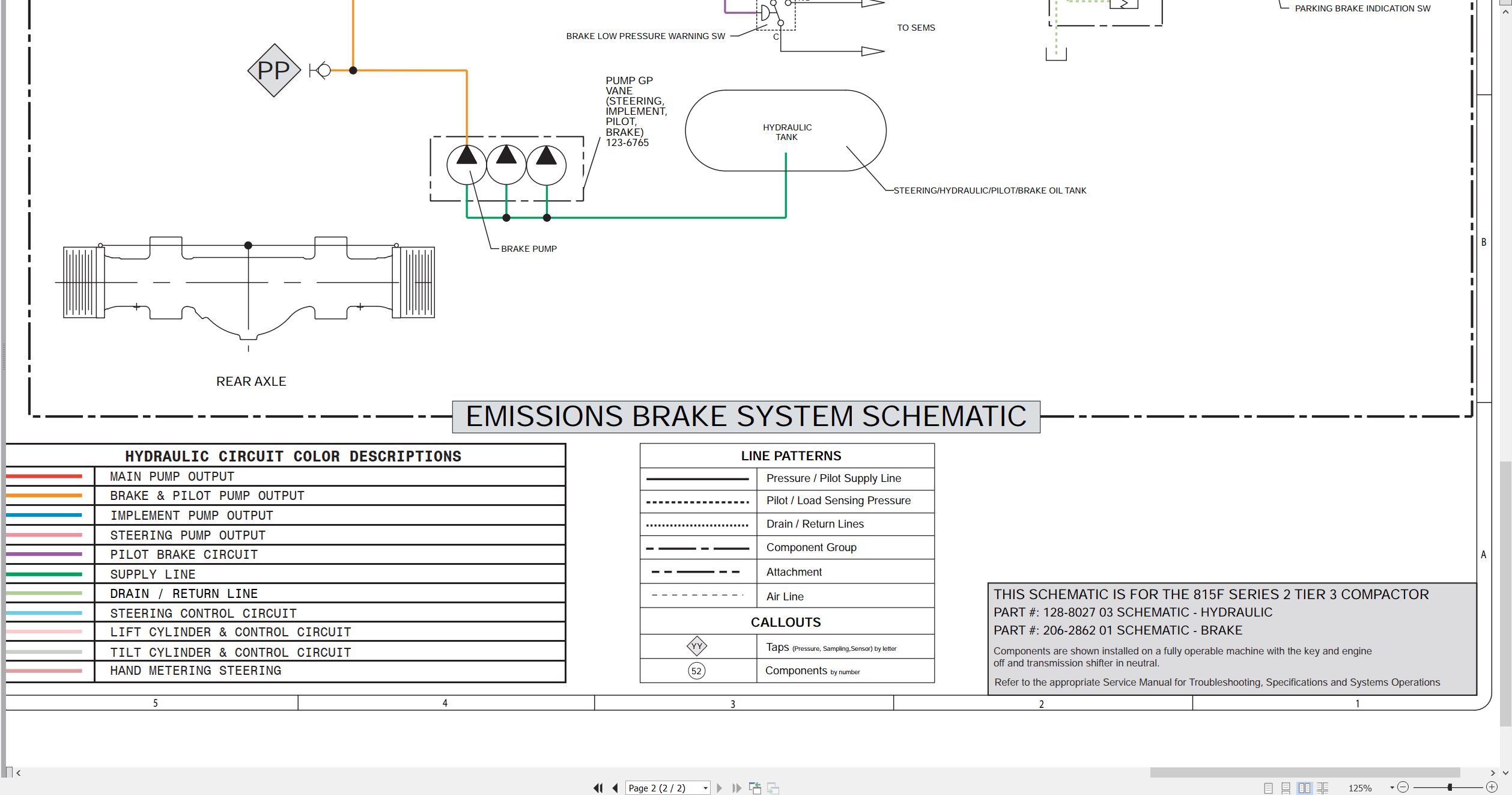The image size is (1512, 795).
Task: Click the zoom in plus button
Action: point(1492,787)
